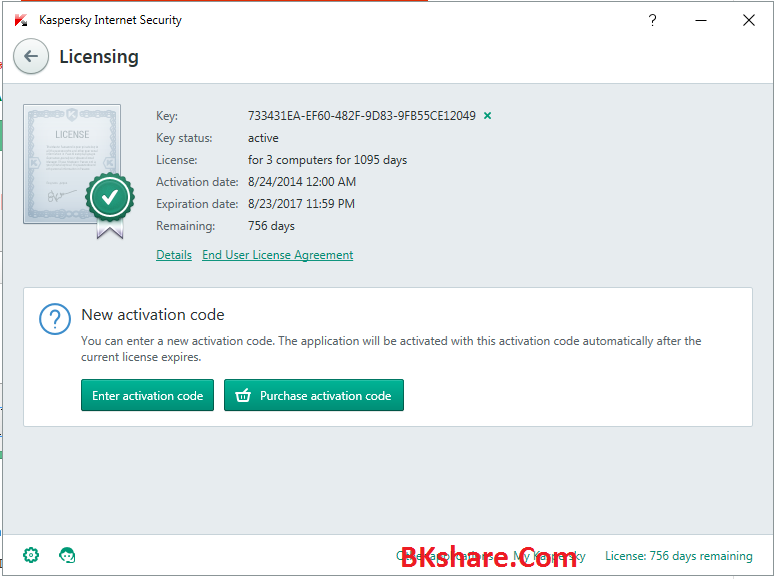Close the Kaspersky Internet Security window
The image size is (777, 579).
pos(749,20)
